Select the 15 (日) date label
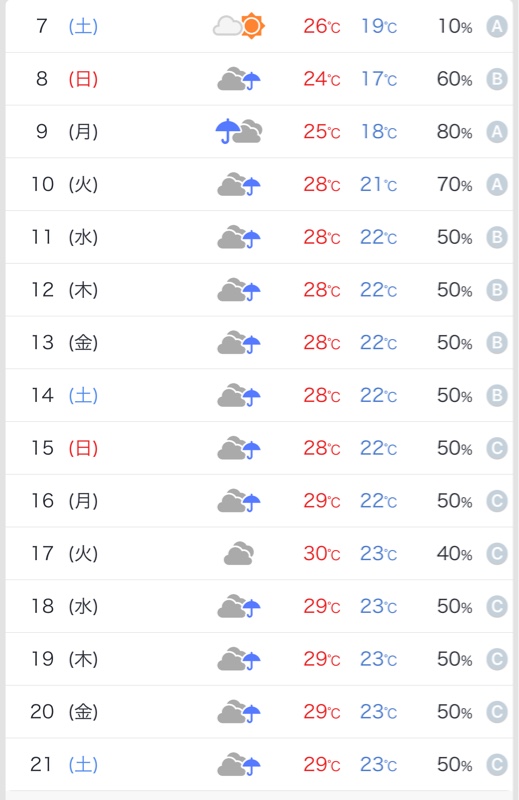The image size is (519, 800). coord(64,448)
